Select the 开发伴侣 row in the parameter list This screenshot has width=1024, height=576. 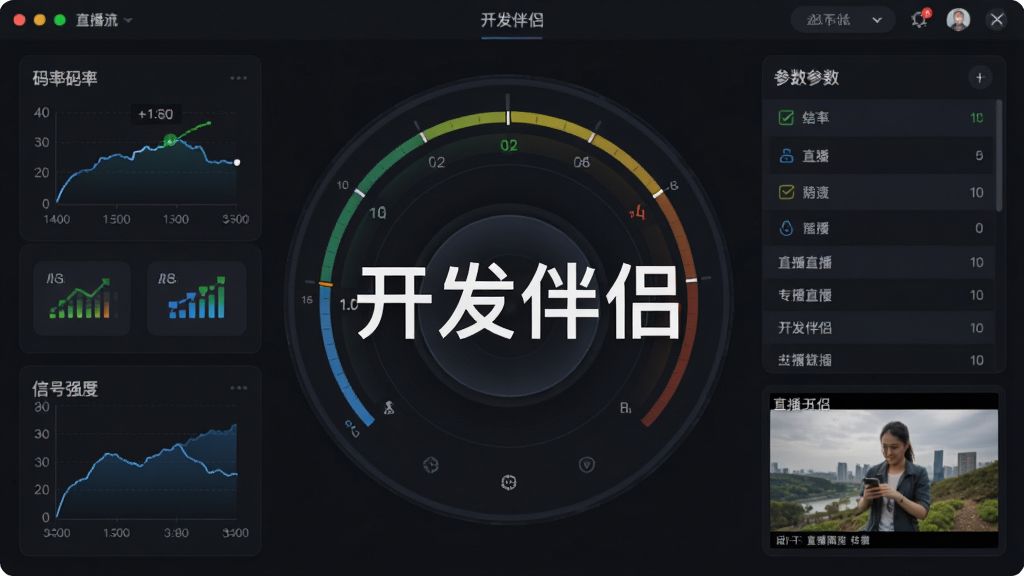[881, 328]
